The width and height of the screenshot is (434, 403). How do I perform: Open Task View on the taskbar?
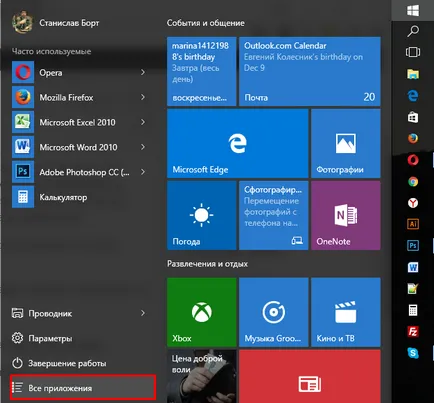pyautogui.click(x=413, y=52)
